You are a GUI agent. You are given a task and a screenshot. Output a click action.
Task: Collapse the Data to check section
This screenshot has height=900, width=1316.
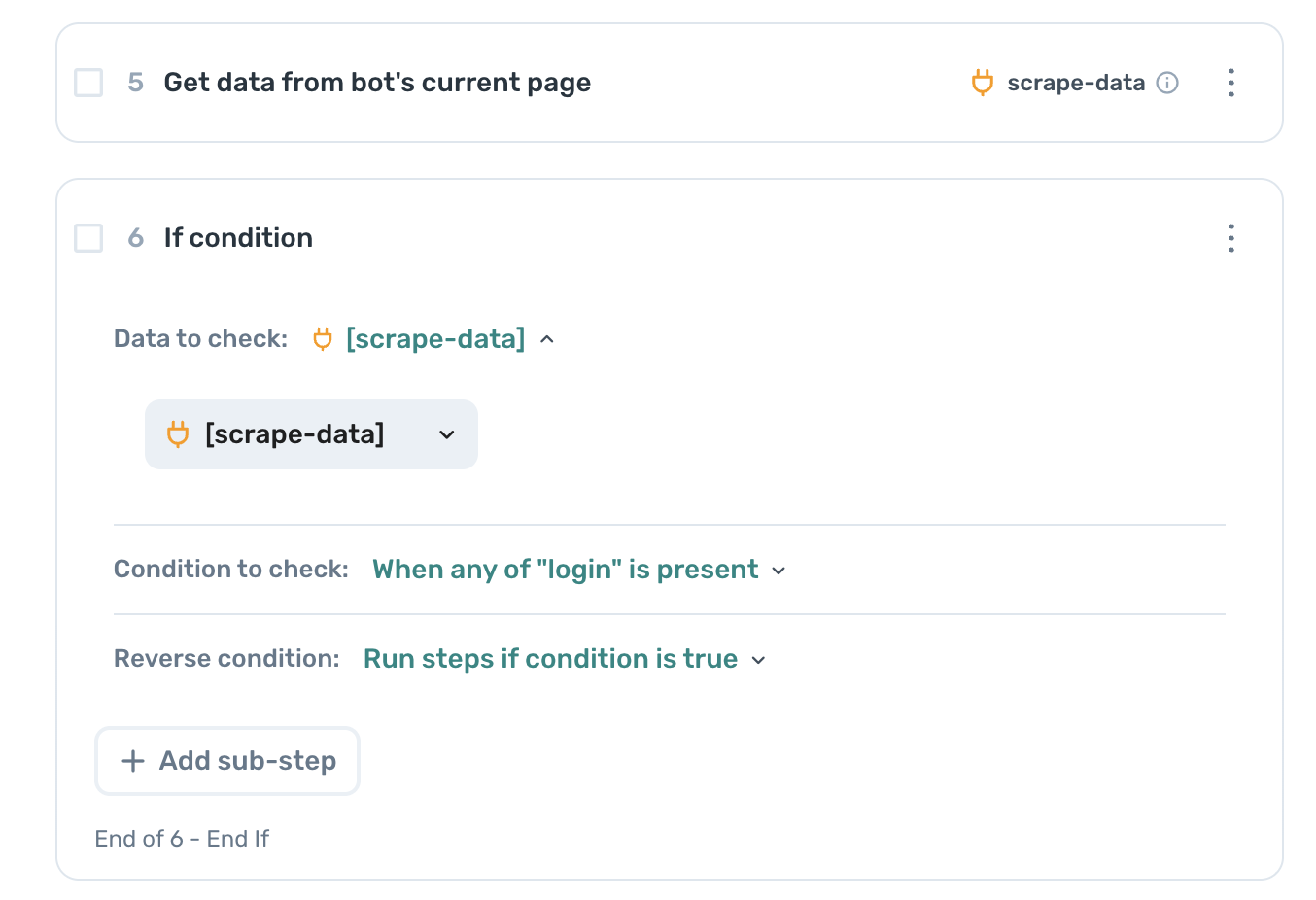pos(547,339)
